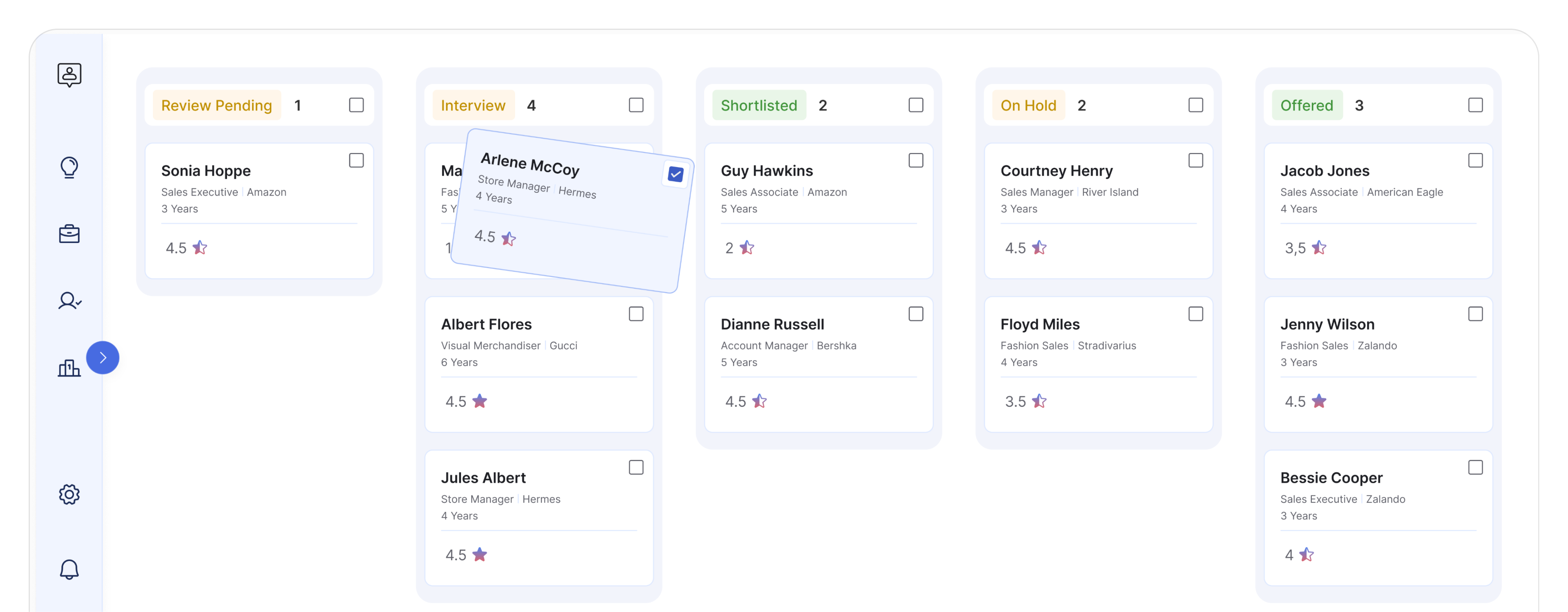
Task: Open Jules Albert candidate name
Action: [x=483, y=478]
